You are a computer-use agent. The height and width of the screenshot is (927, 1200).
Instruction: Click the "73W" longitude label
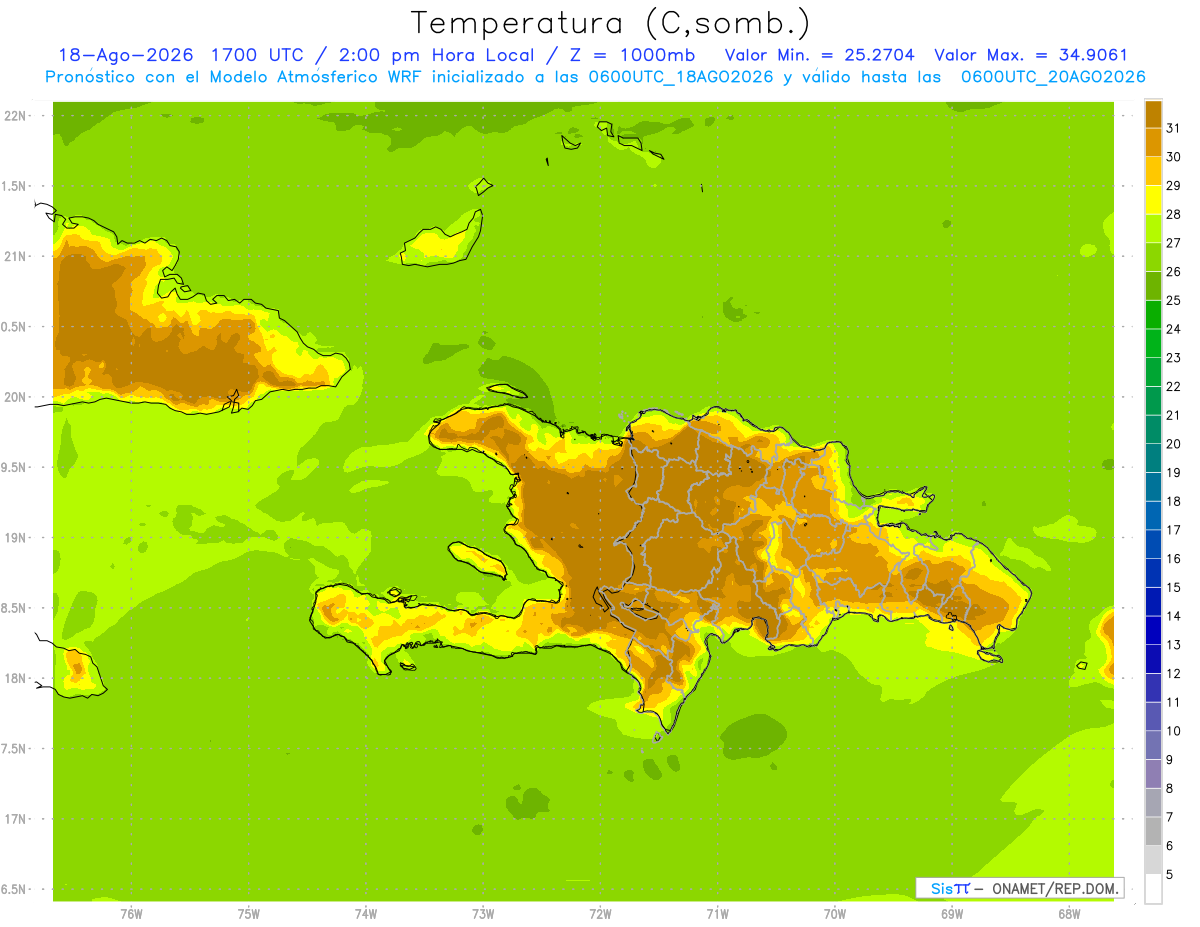point(483,914)
